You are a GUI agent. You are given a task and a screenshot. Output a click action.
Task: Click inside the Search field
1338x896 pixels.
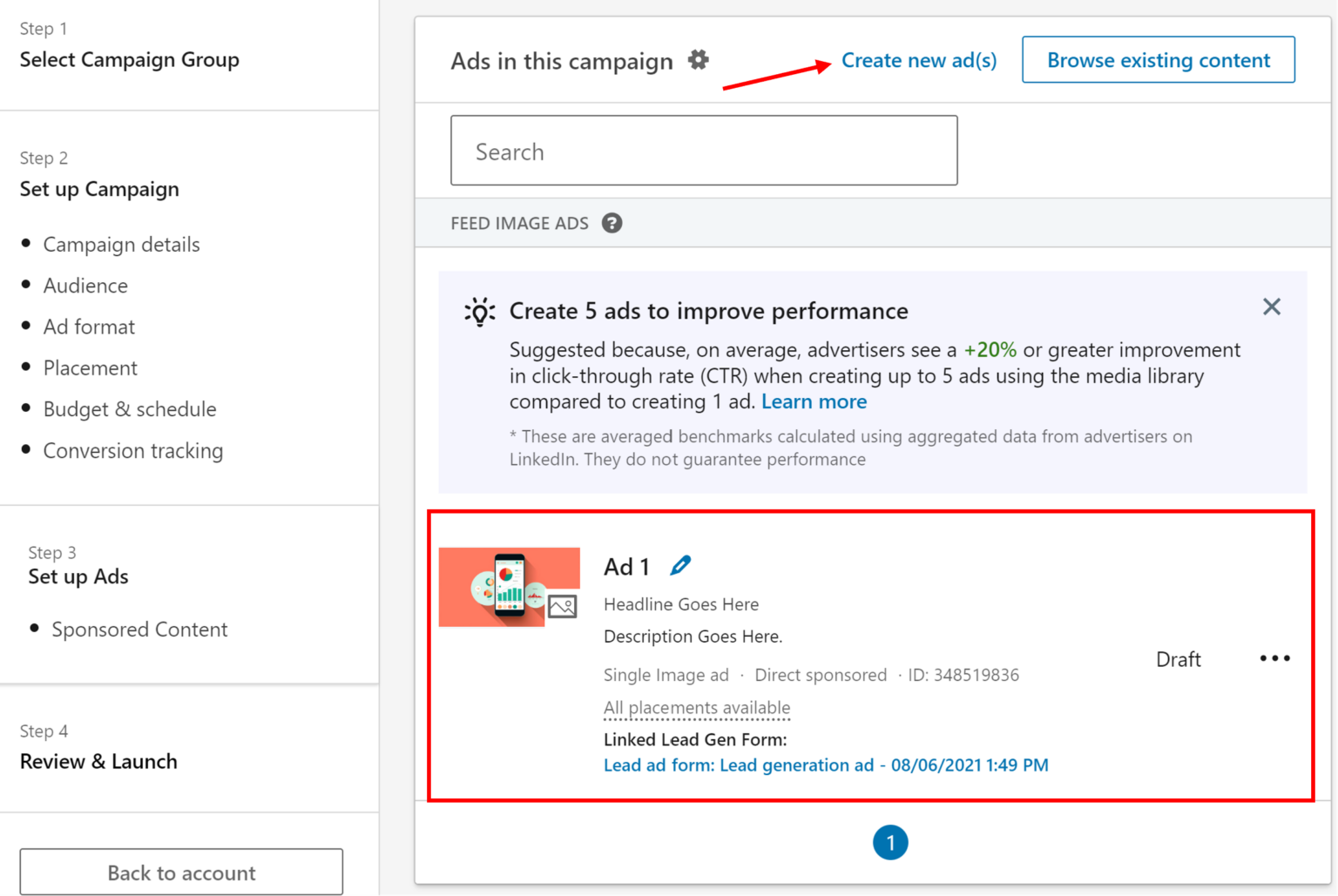click(x=703, y=150)
